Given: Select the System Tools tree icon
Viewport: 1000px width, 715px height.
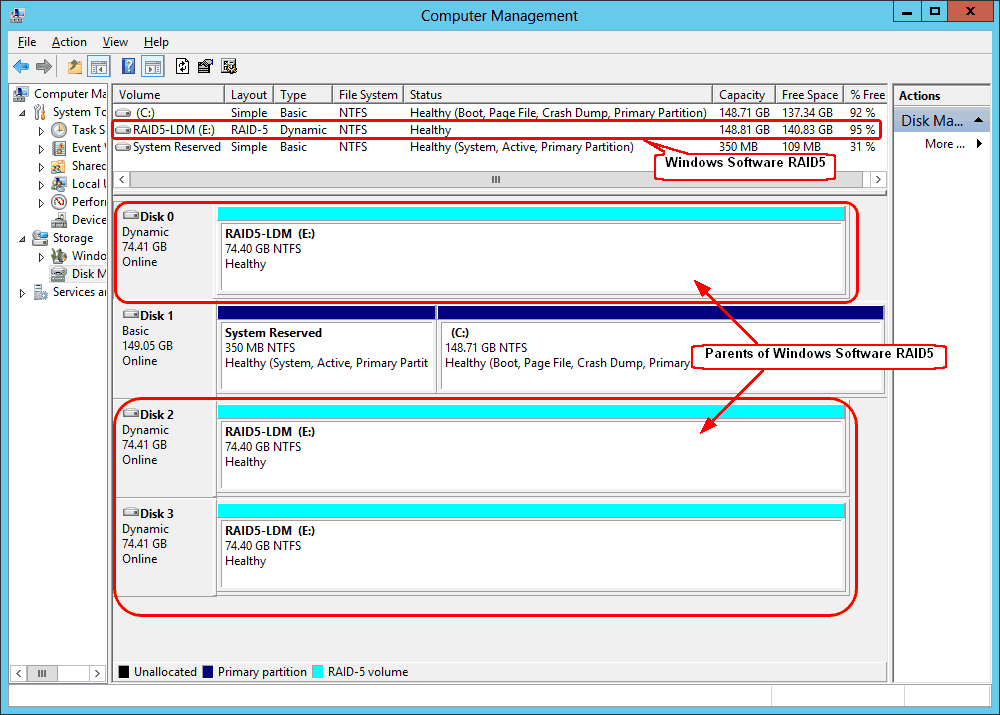Looking at the screenshot, I should (40, 112).
